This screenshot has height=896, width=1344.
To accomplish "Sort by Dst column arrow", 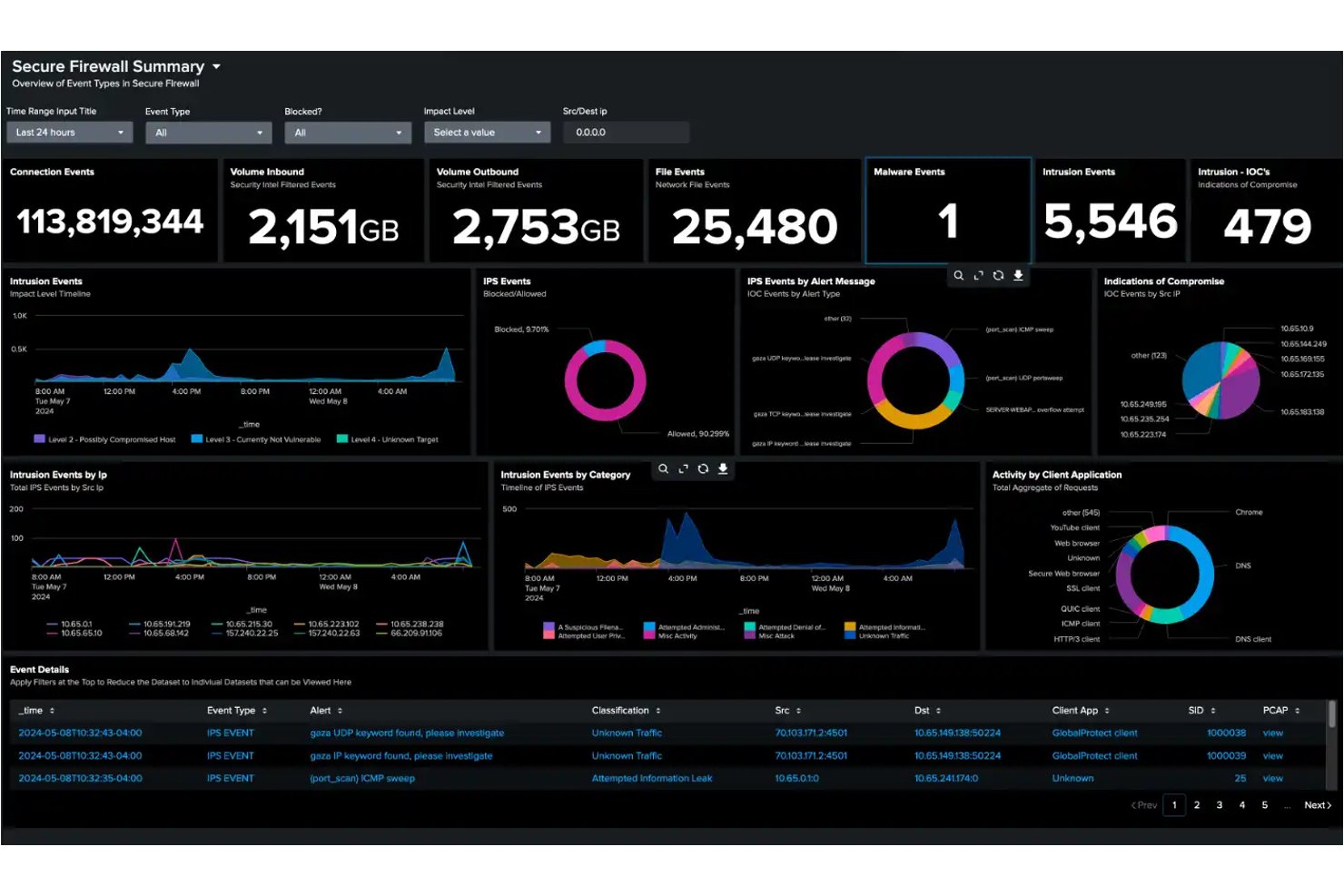I will point(938,711).
